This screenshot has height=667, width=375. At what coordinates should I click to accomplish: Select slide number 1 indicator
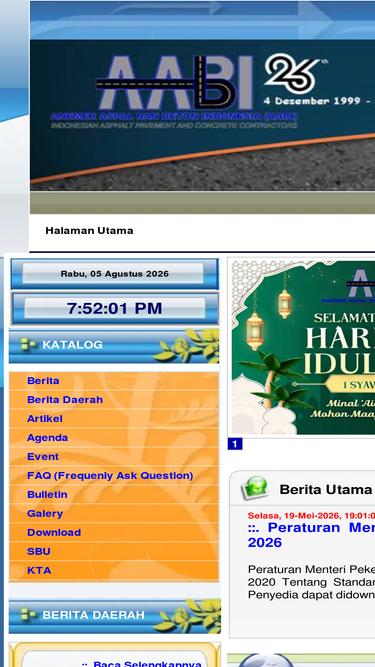pyautogui.click(x=235, y=444)
